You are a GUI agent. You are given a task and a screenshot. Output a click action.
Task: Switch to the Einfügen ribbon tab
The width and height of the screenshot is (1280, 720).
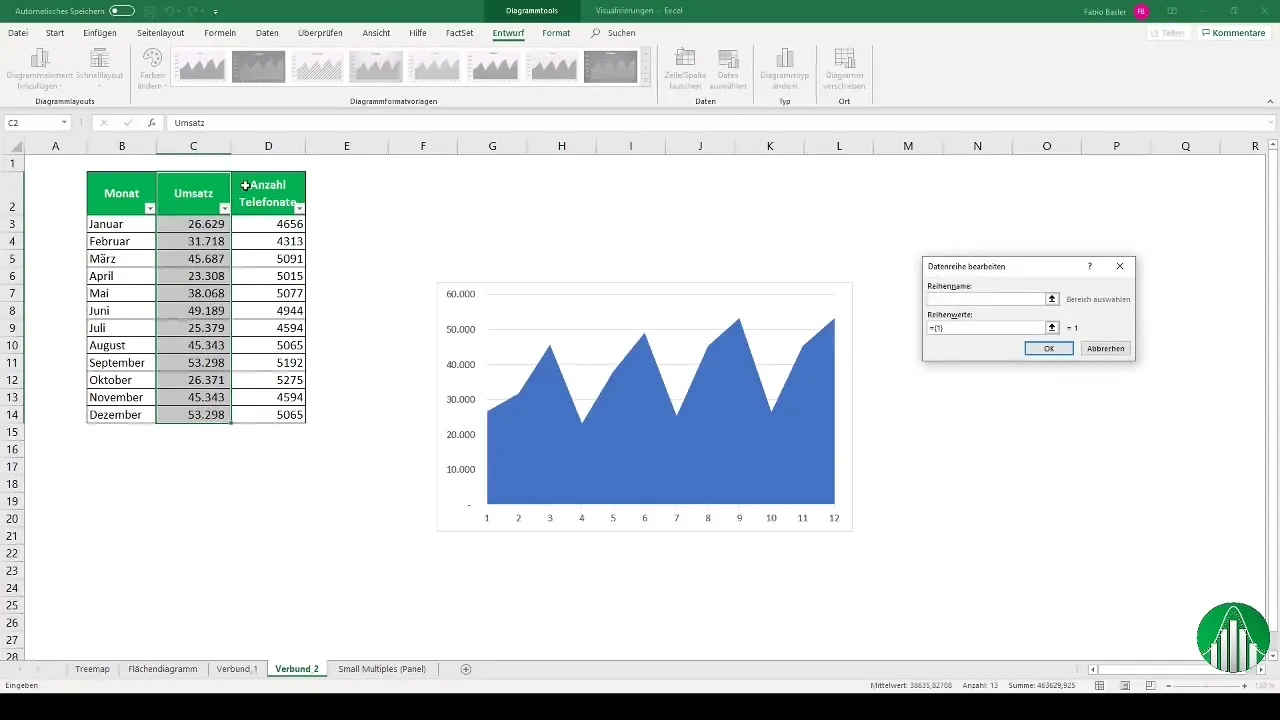(100, 33)
